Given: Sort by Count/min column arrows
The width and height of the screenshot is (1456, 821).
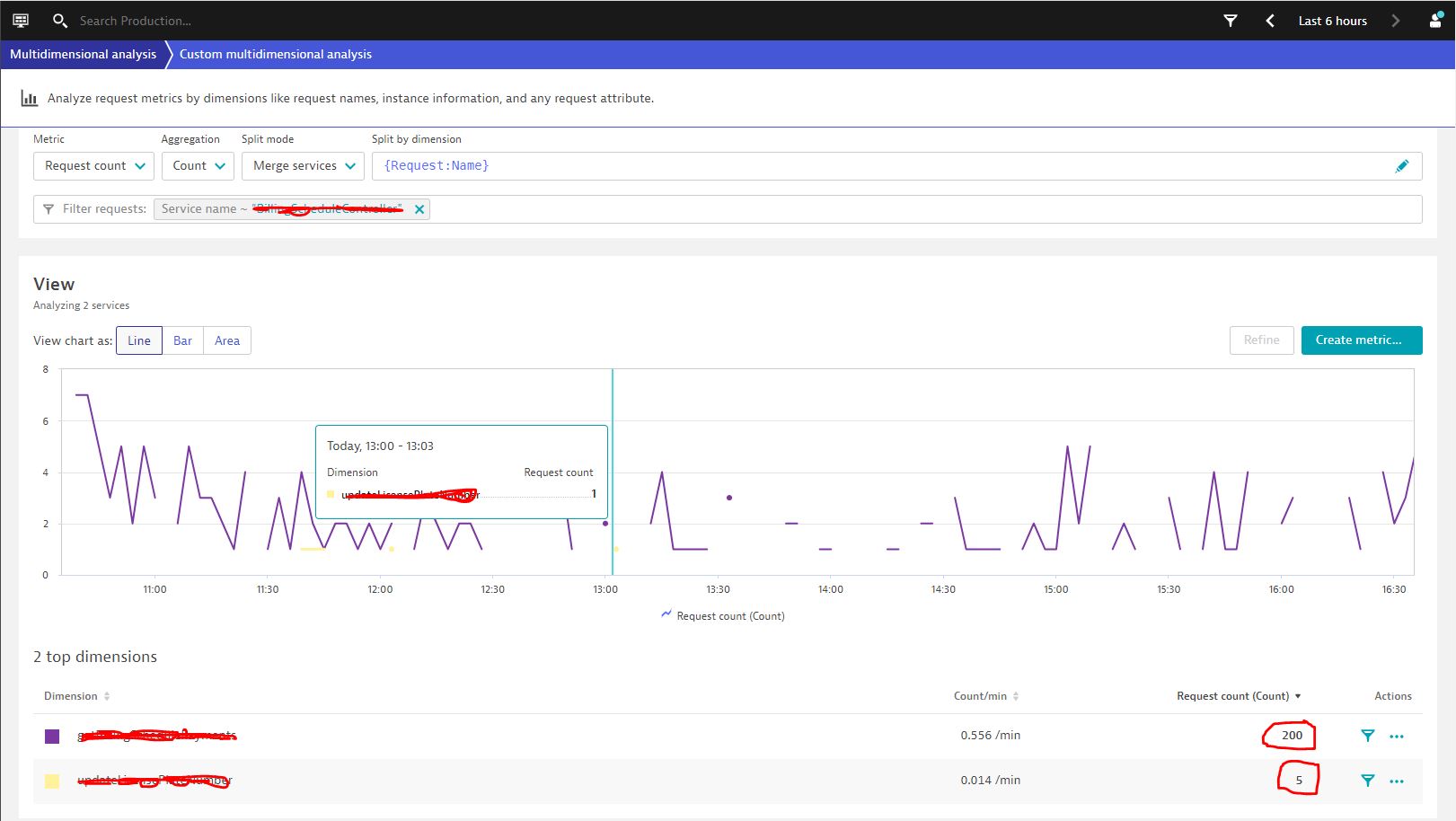Looking at the screenshot, I should pyautogui.click(x=1016, y=696).
